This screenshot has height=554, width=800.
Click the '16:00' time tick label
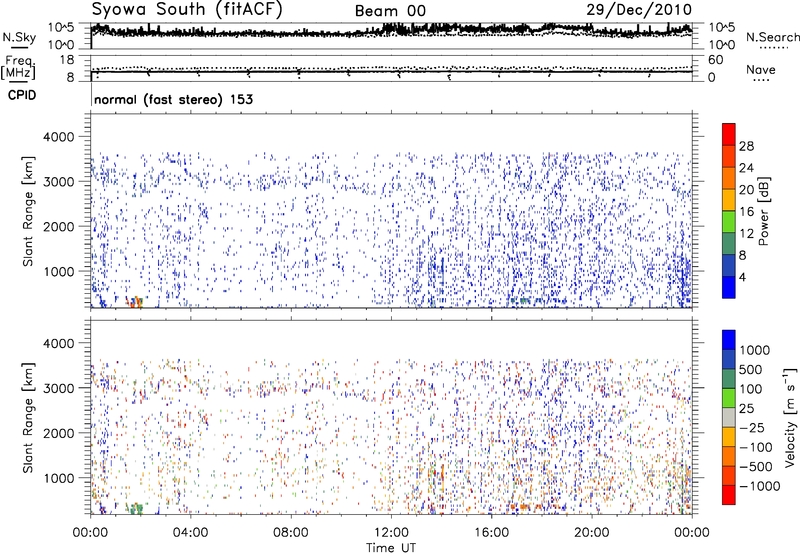tap(491, 533)
